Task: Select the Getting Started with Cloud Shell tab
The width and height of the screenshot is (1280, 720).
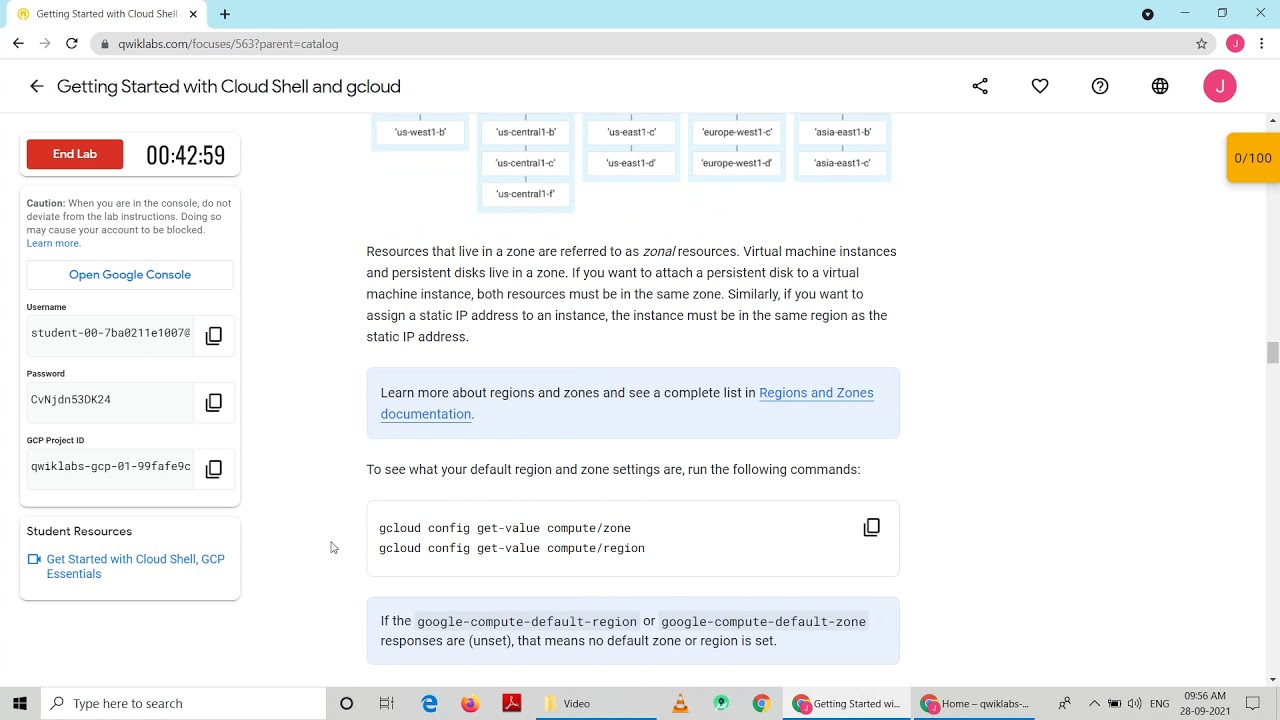Action: click(106, 14)
